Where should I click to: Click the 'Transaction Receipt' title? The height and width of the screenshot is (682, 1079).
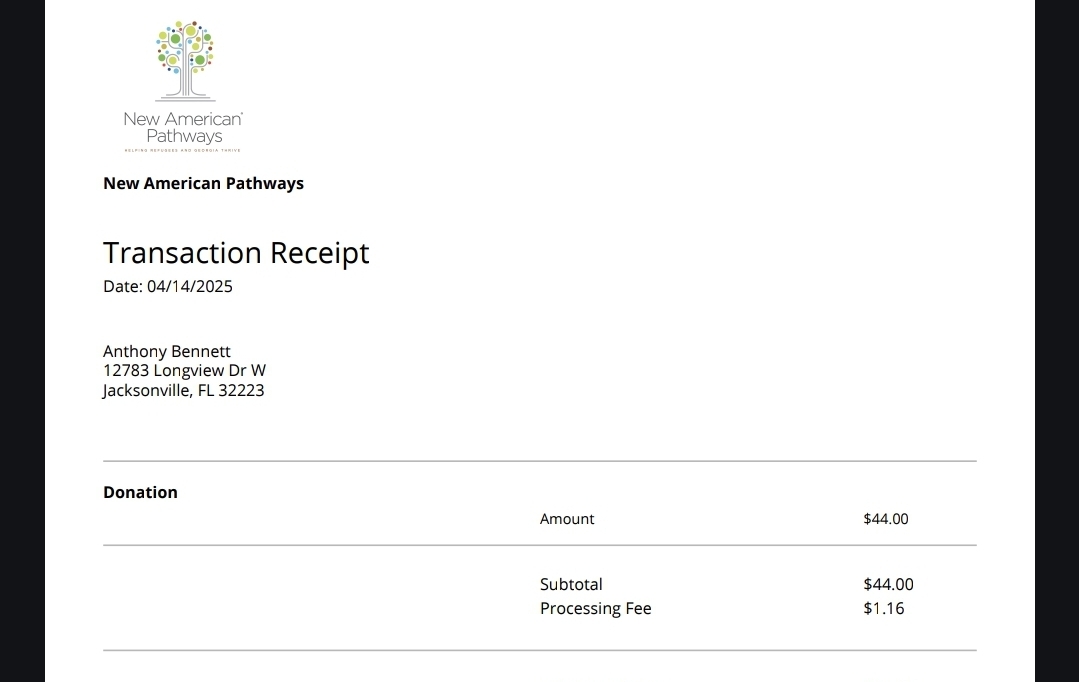pyautogui.click(x=236, y=253)
